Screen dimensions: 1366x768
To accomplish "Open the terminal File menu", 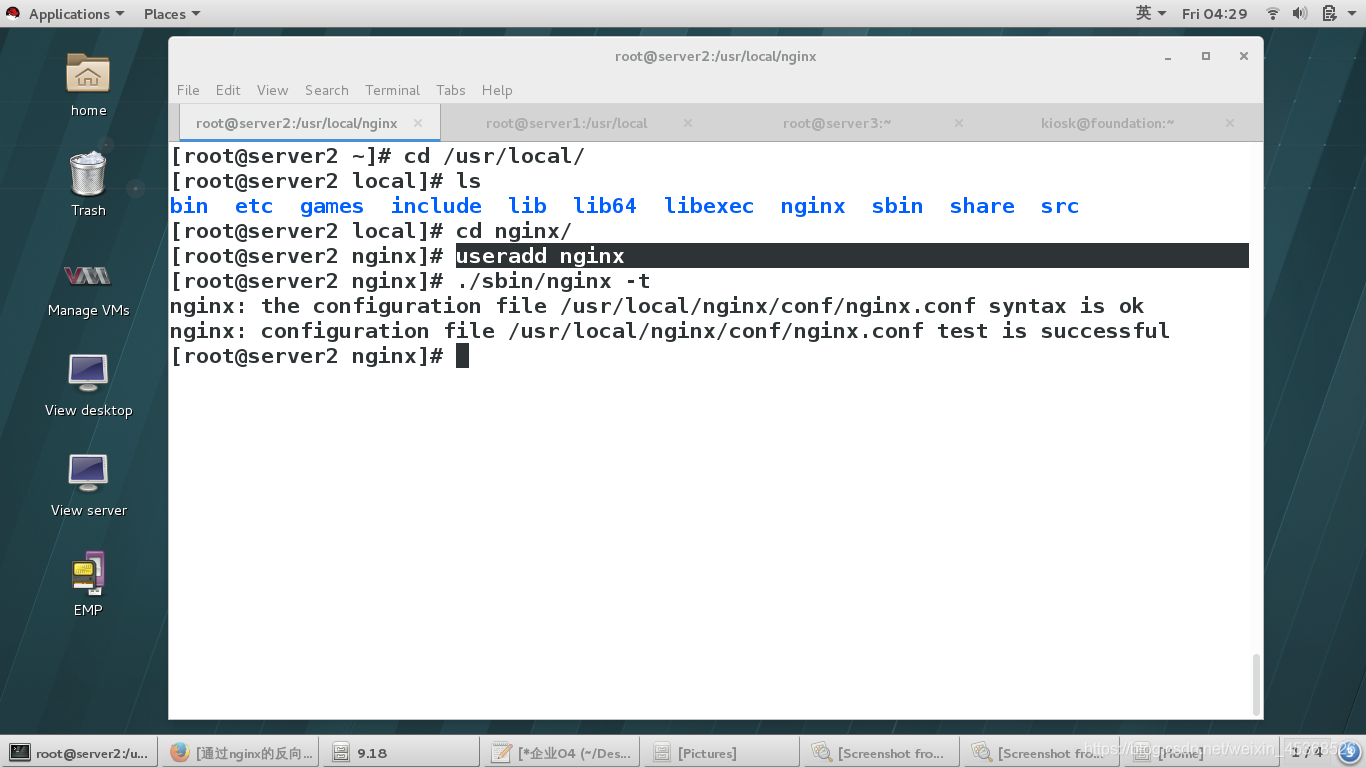I will pos(188,90).
